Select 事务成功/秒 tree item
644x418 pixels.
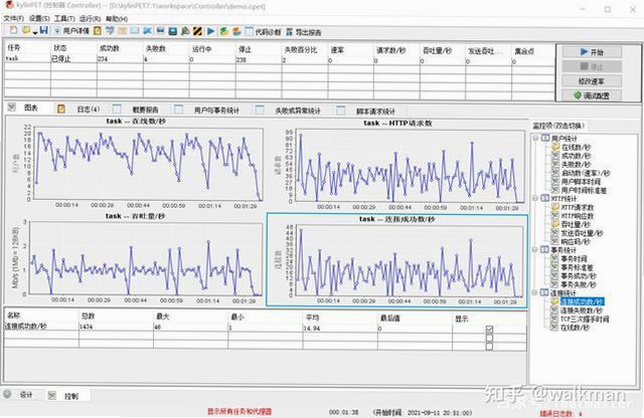pyautogui.click(x=579, y=276)
